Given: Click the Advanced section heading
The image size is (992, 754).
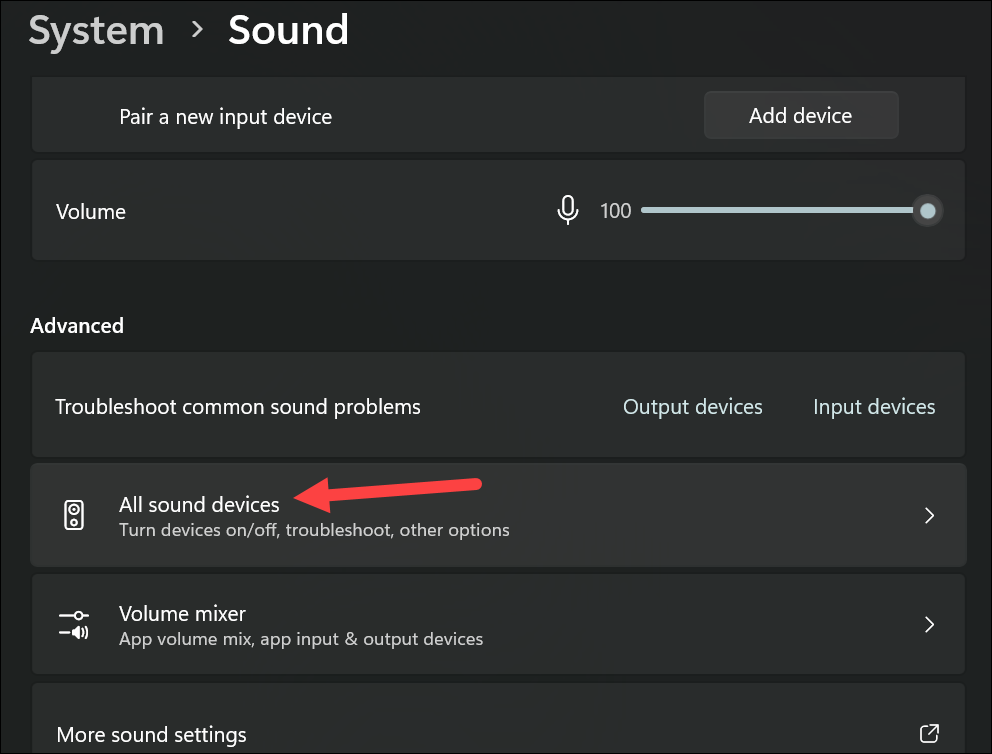Looking at the screenshot, I should [76, 325].
